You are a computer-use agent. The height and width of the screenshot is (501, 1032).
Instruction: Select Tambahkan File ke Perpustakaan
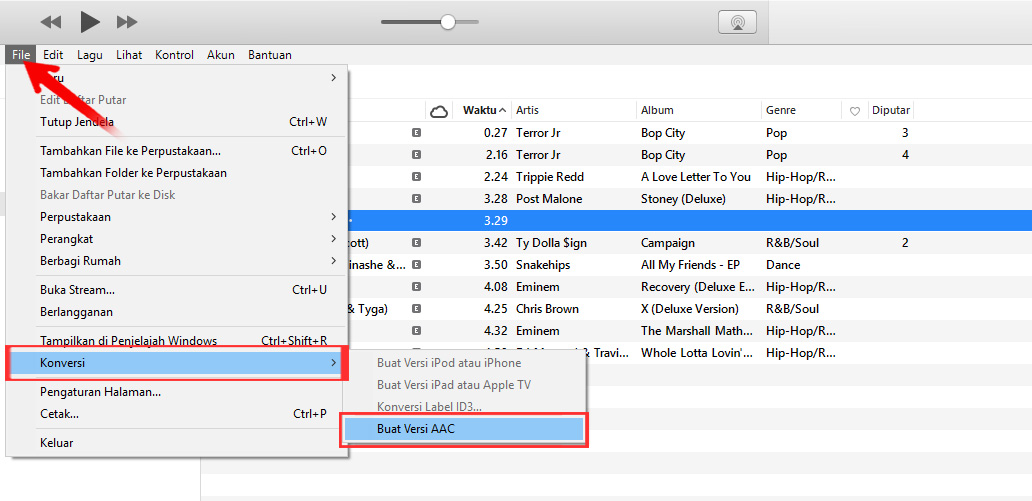point(130,151)
